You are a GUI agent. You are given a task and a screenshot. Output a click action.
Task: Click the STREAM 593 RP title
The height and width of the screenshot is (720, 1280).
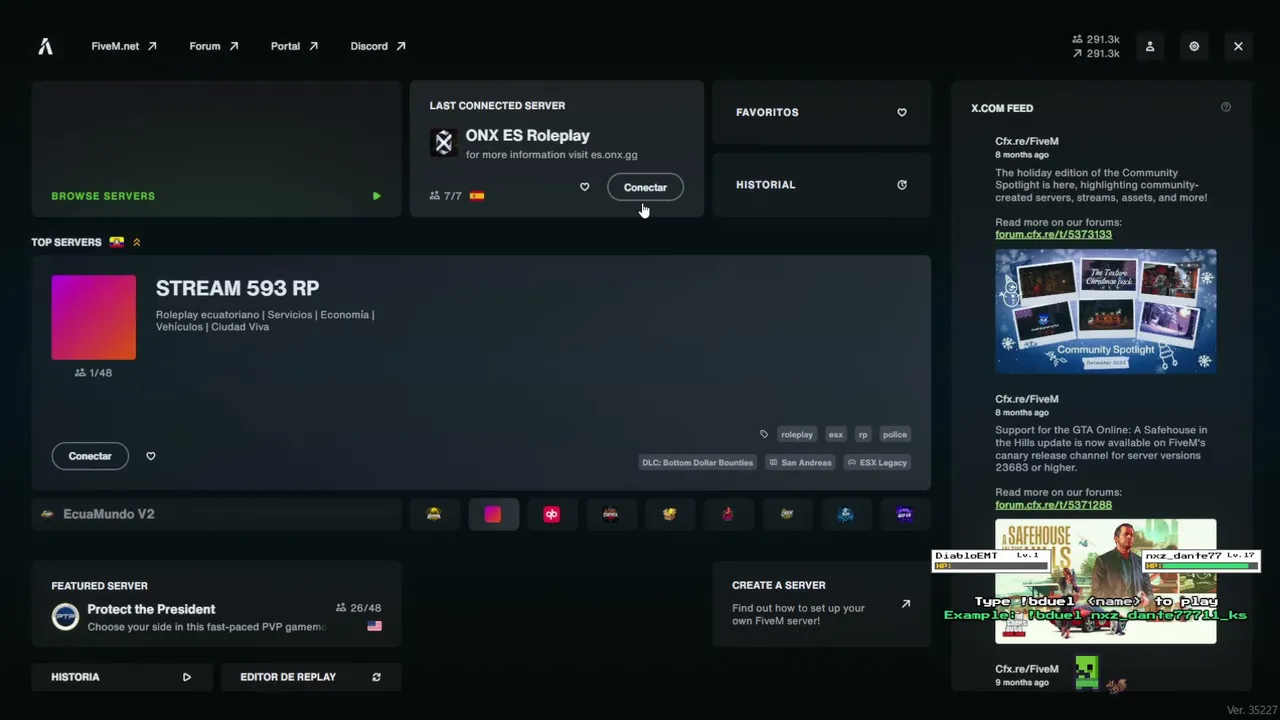coord(237,289)
